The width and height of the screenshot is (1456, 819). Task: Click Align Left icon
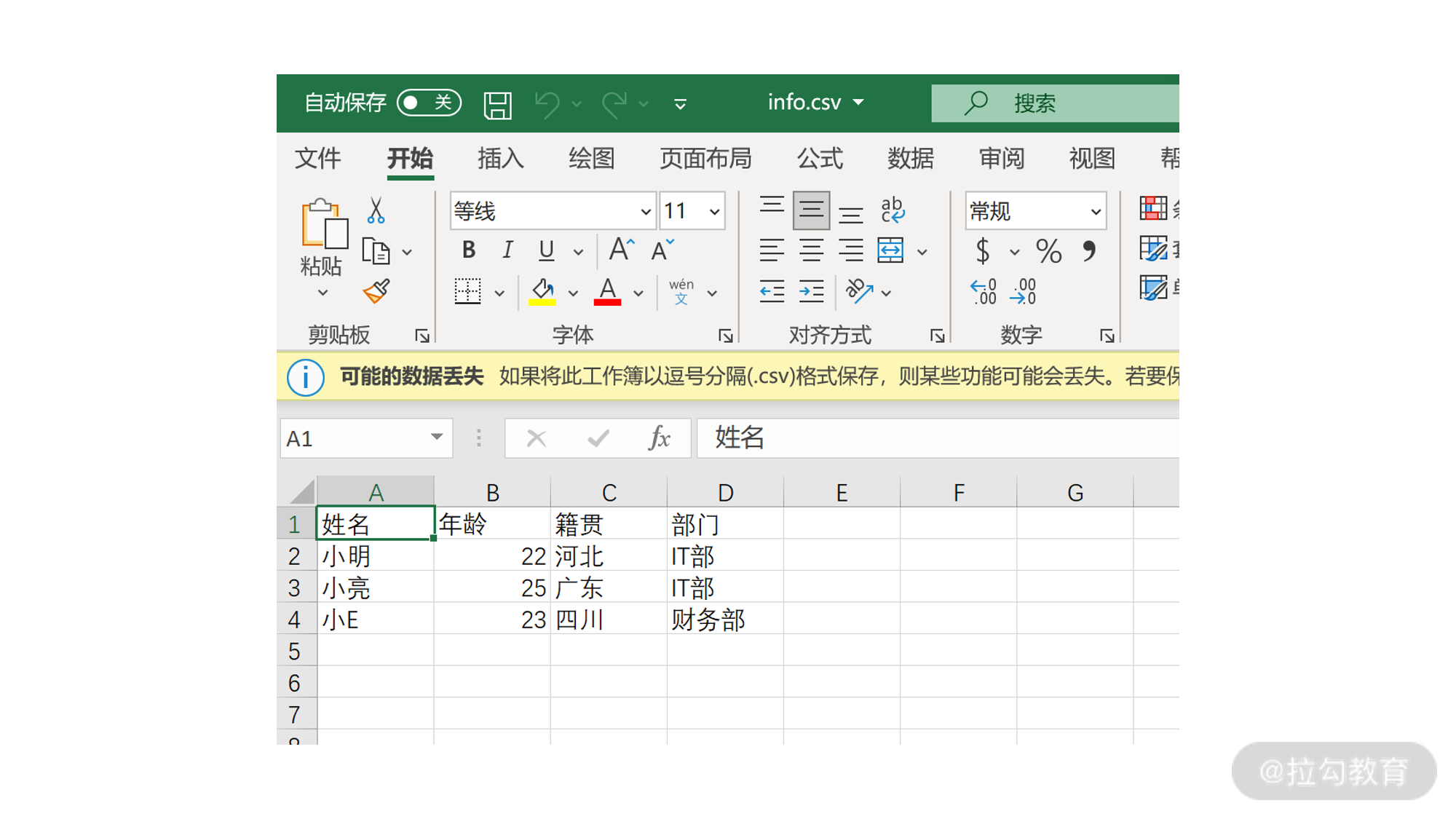click(772, 250)
